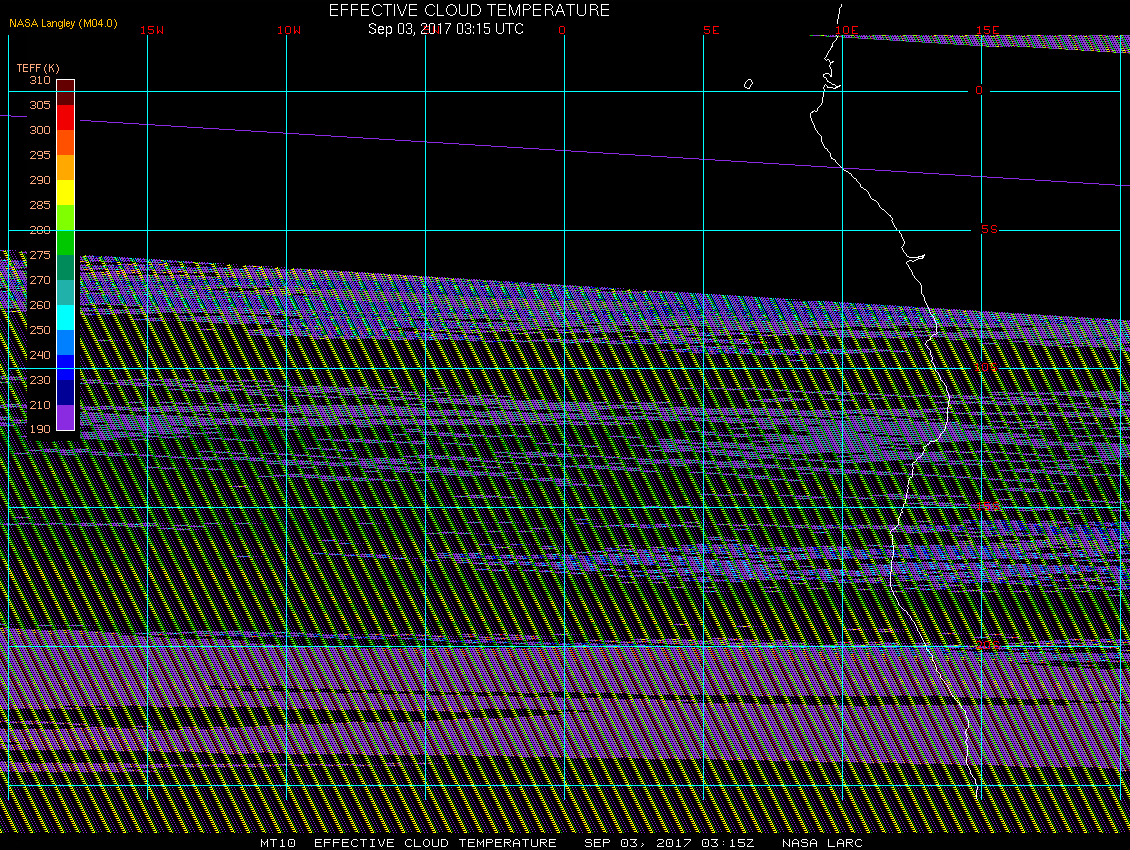Click the navy 210–230 K legend swatch
1130x850 pixels.
(x=66, y=392)
